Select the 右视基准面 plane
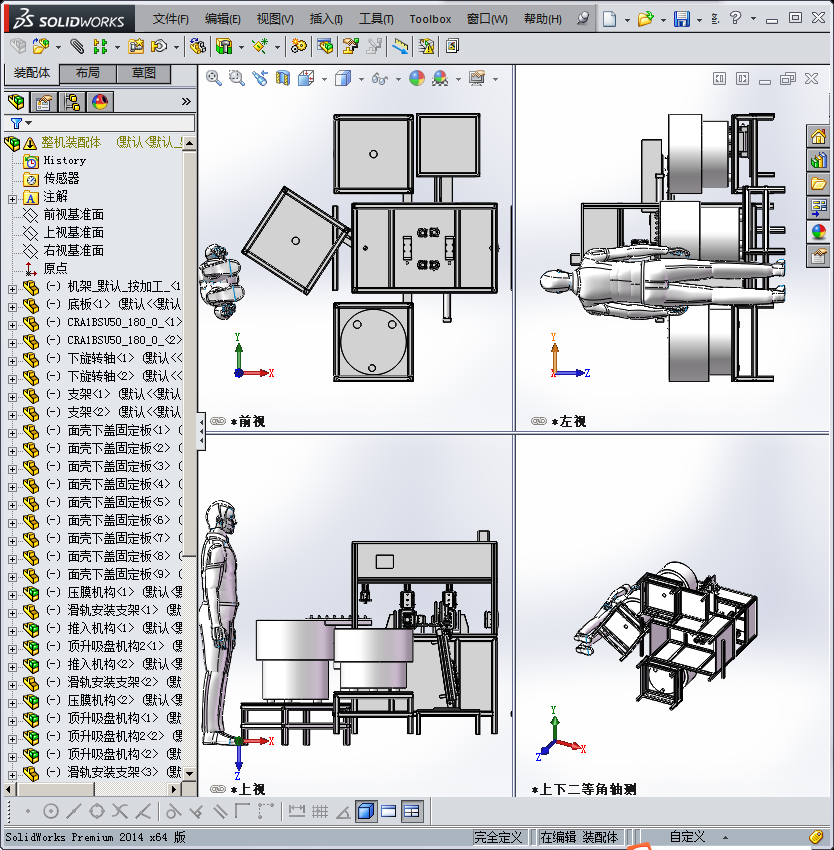 pos(73,250)
